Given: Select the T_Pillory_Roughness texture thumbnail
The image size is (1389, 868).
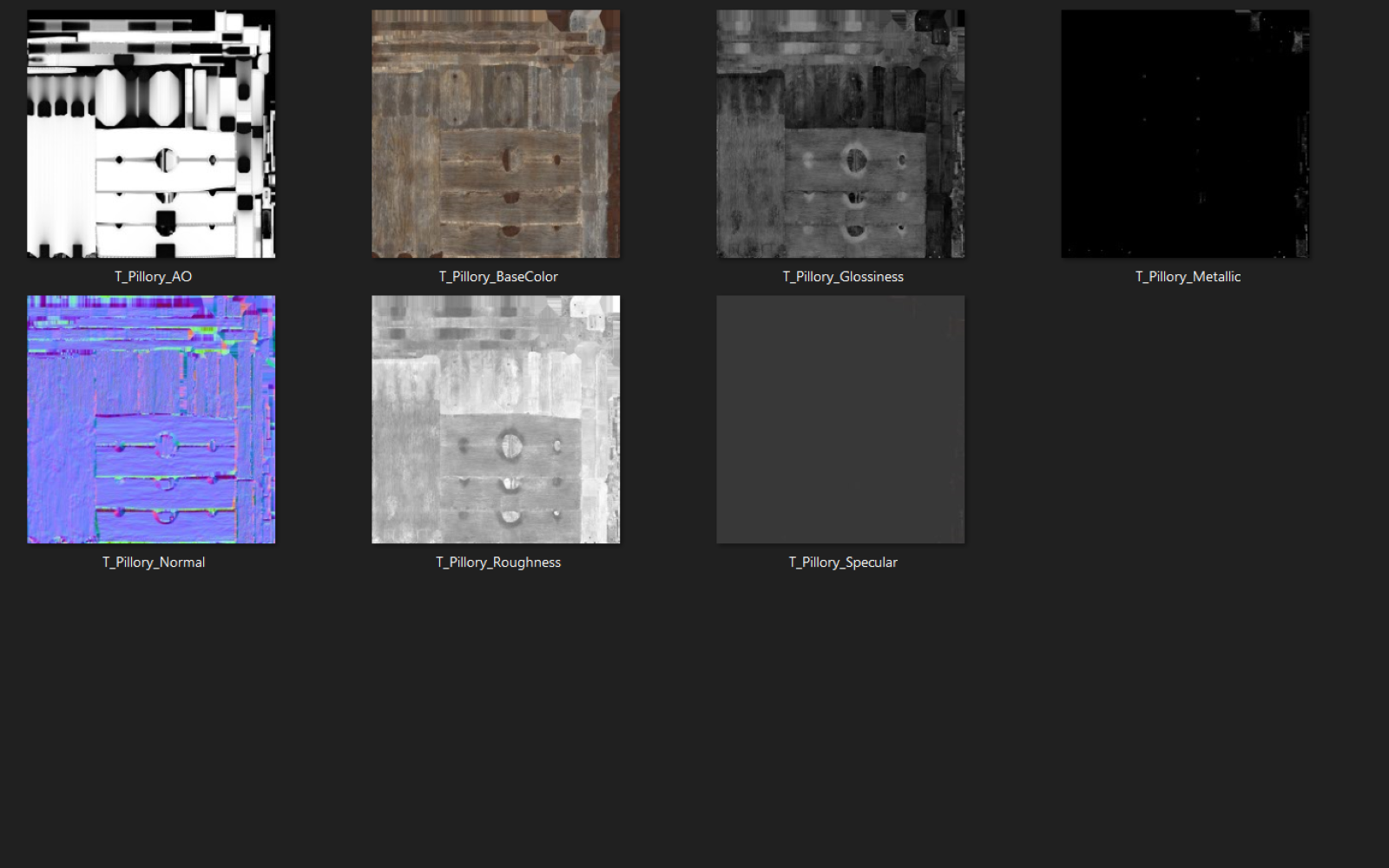Looking at the screenshot, I should [x=496, y=419].
